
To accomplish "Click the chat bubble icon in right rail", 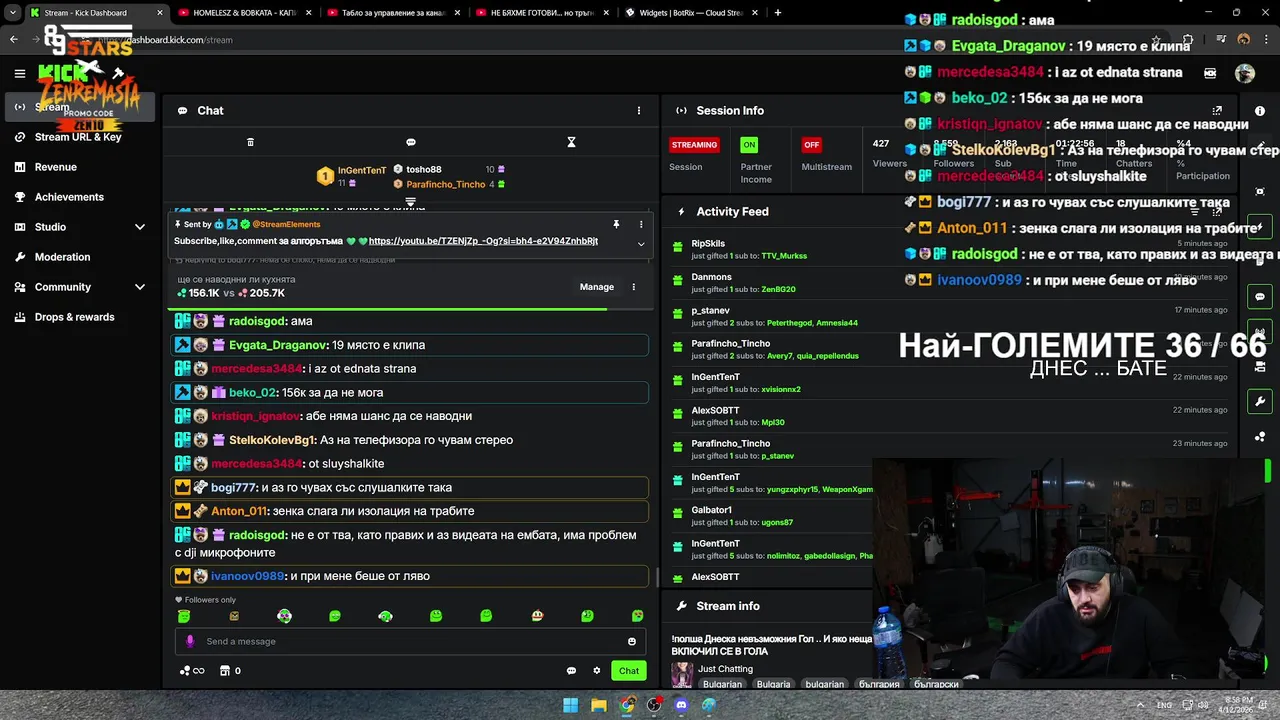I will point(1260,297).
